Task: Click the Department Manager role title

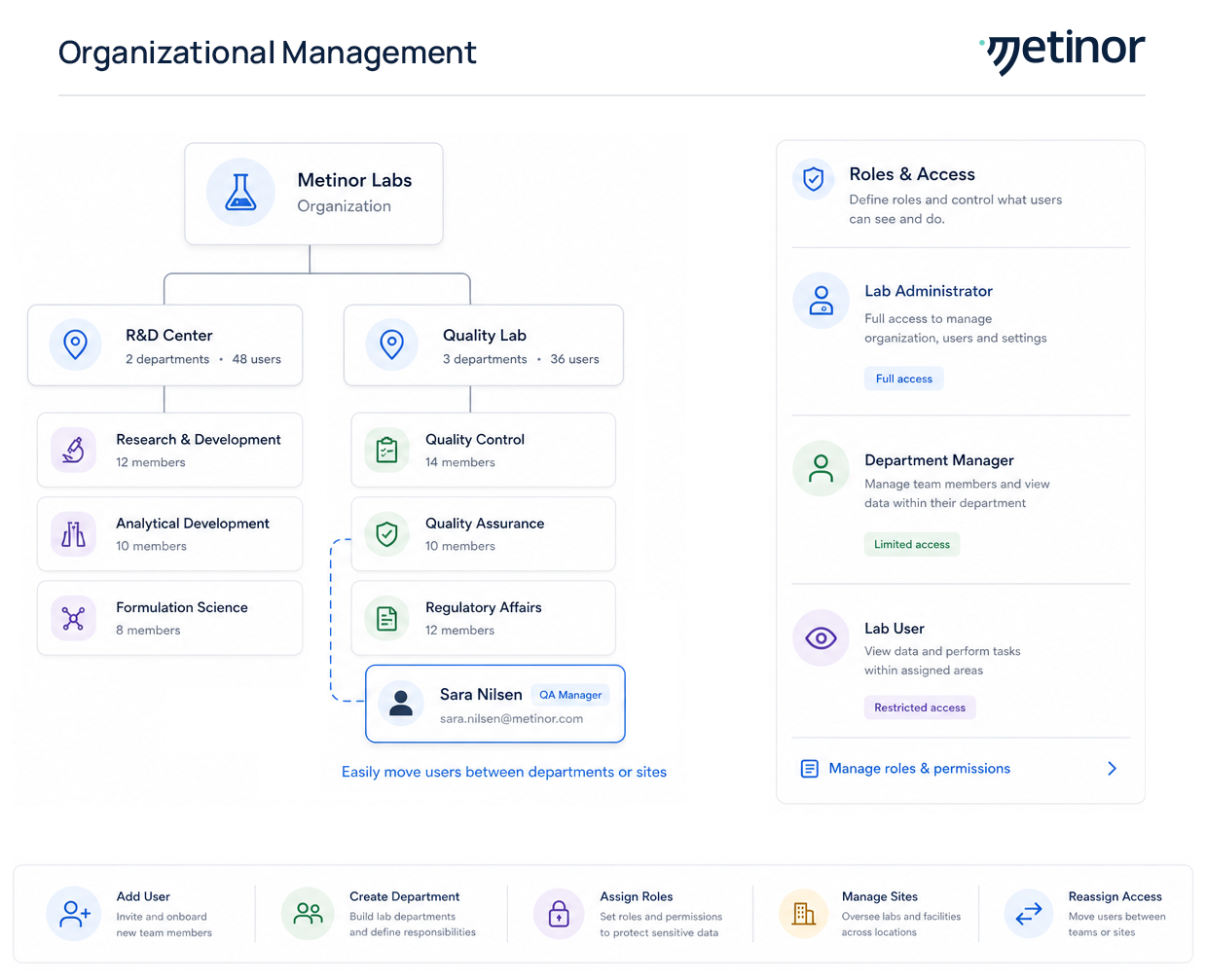Action: [x=939, y=460]
